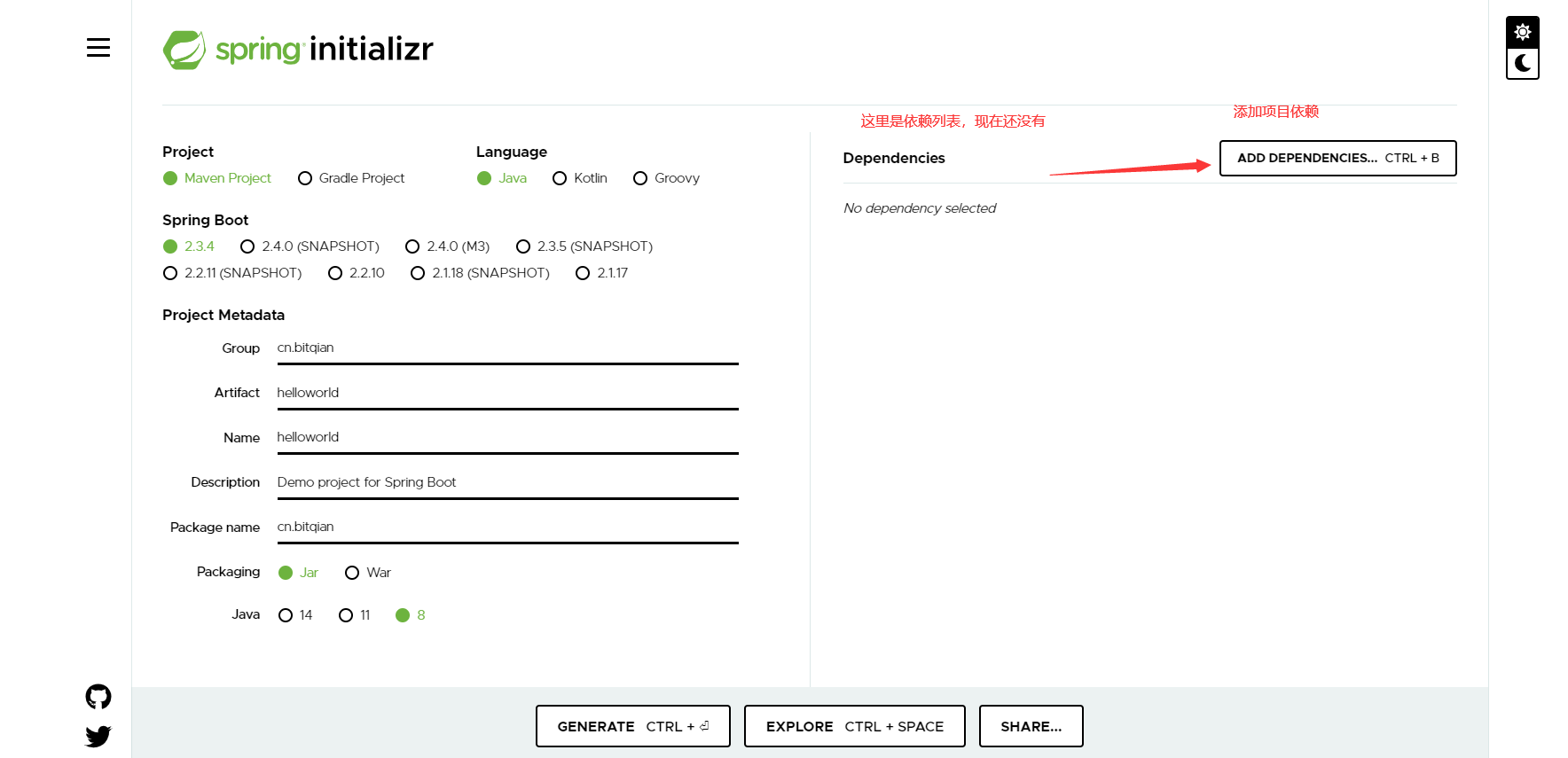Open the hamburger menu icon

[98, 48]
